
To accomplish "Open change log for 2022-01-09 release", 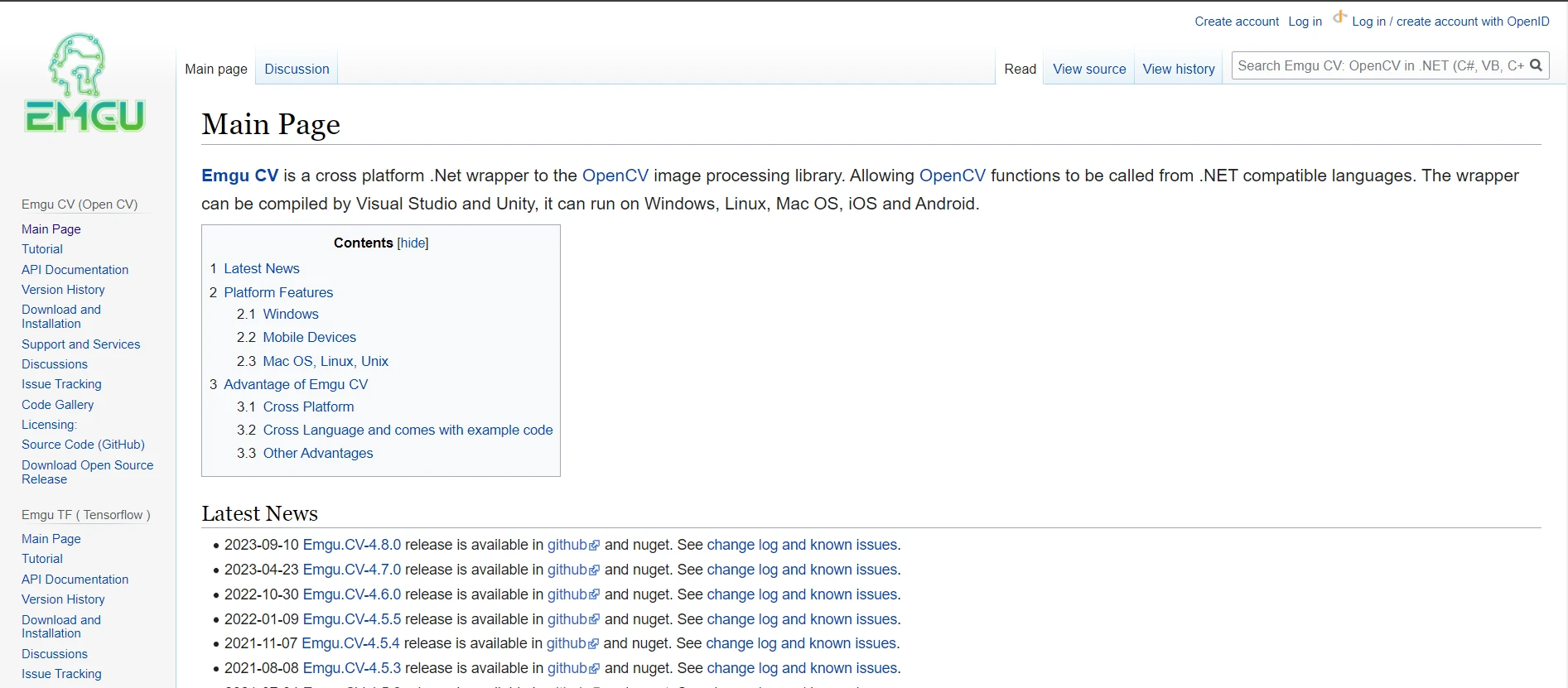I will [802, 619].
